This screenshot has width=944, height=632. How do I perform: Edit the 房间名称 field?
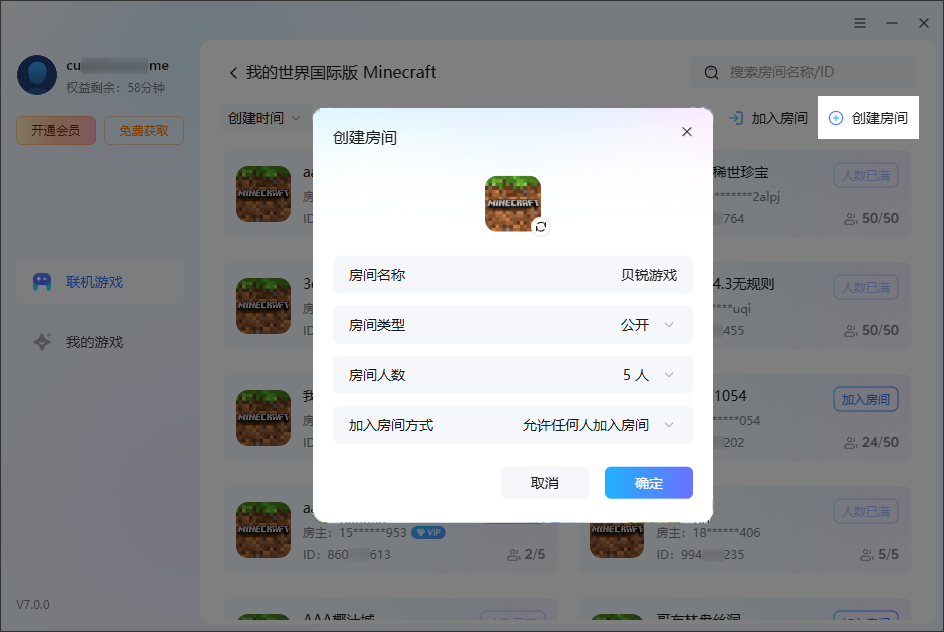[x=513, y=275]
